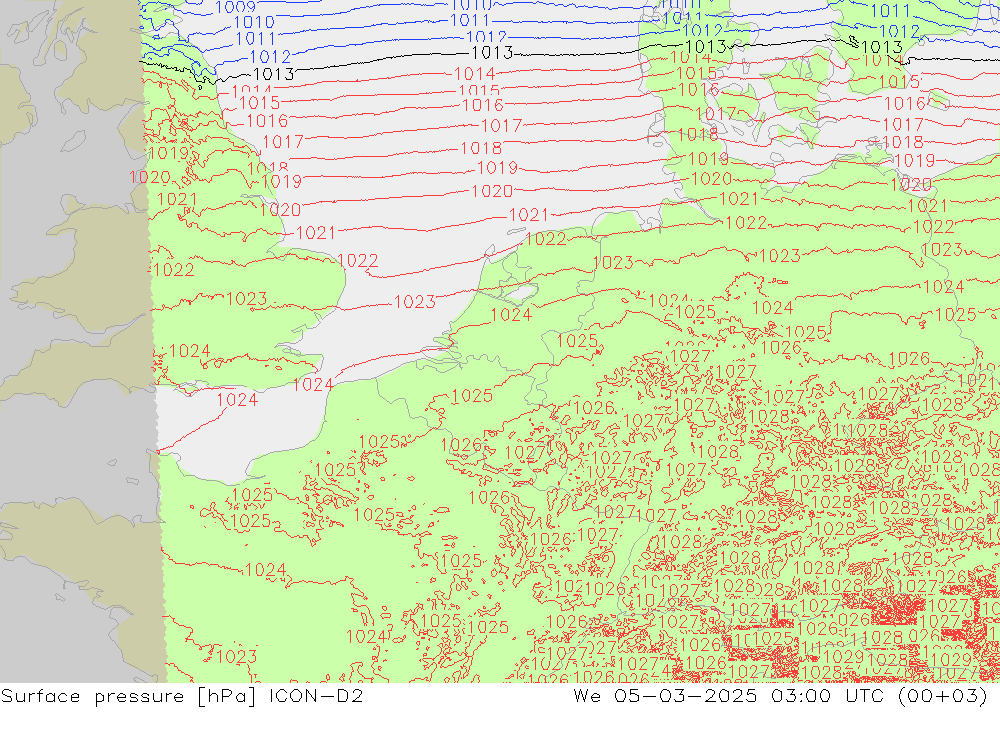Viewport: 1000px width, 733px height.
Task: Click the southernmost '1023' isobar label
Action: [237, 656]
